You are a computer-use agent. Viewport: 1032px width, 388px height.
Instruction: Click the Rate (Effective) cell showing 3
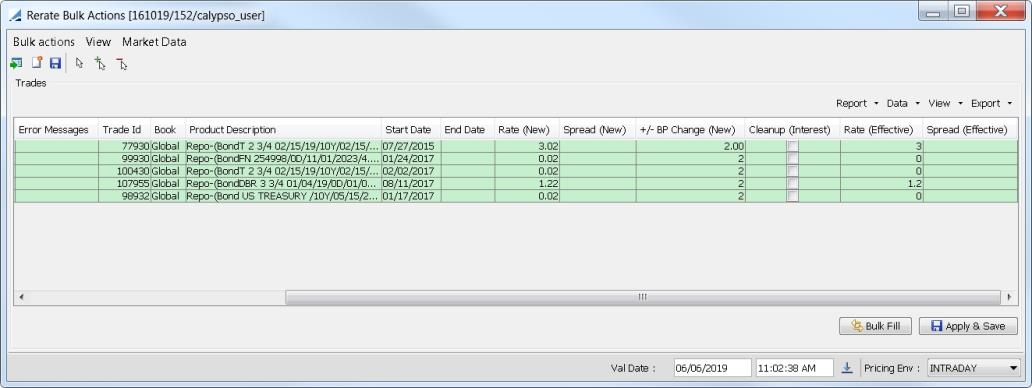pyautogui.click(x=881, y=147)
